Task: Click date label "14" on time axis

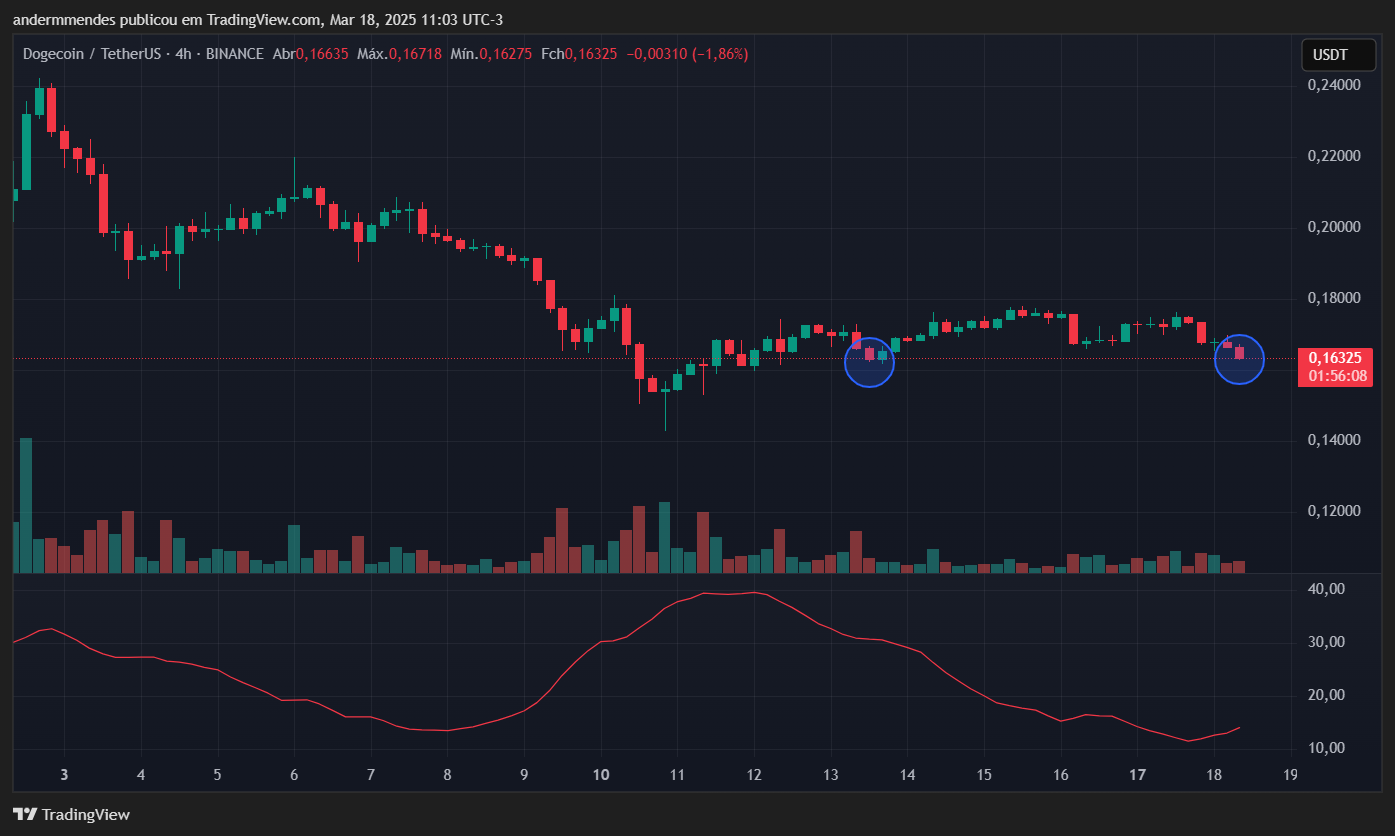Action: coord(908,775)
